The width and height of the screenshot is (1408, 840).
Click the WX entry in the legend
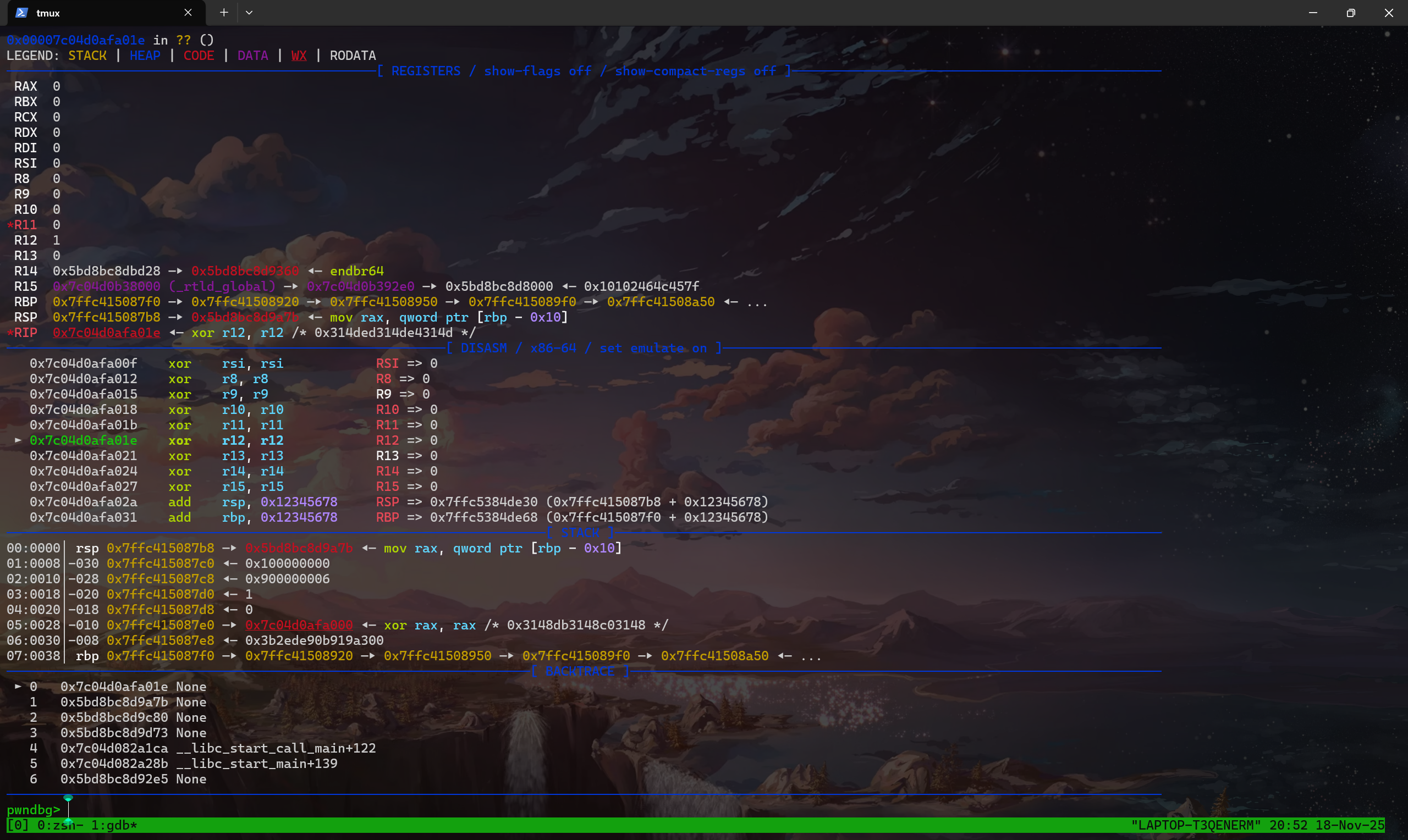coord(299,56)
